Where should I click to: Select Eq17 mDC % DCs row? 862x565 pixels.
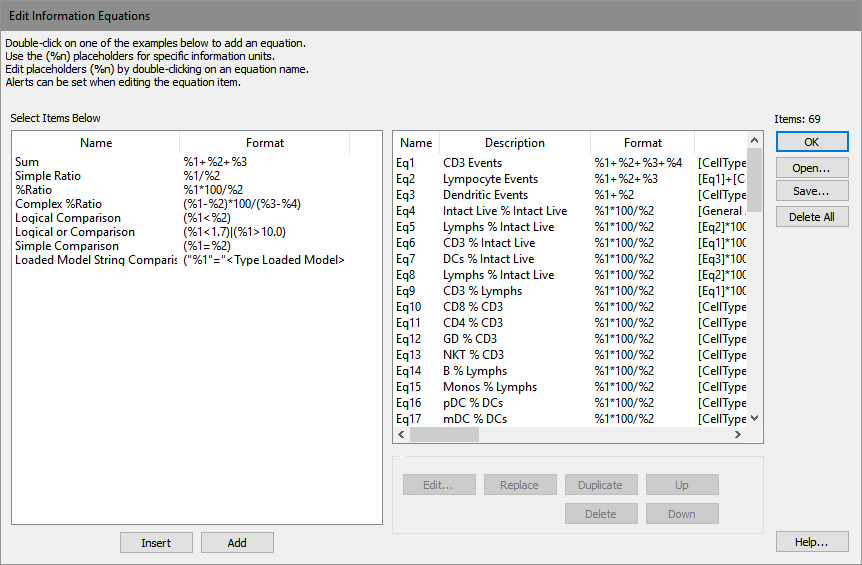click(x=475, y=419)
